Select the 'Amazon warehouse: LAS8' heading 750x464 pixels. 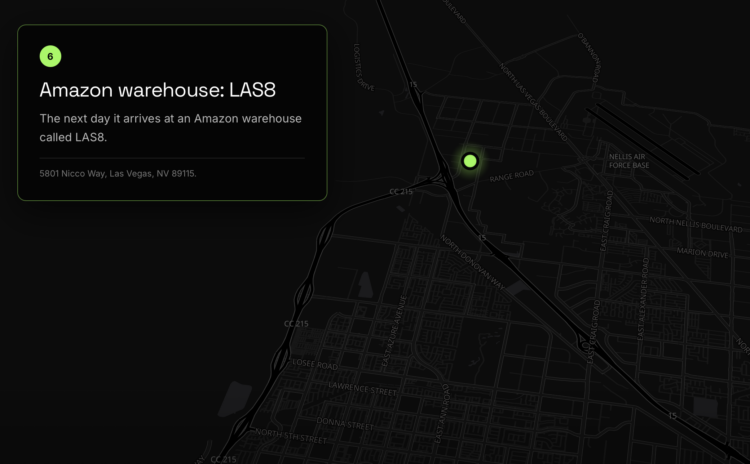(x=157, y=90)
